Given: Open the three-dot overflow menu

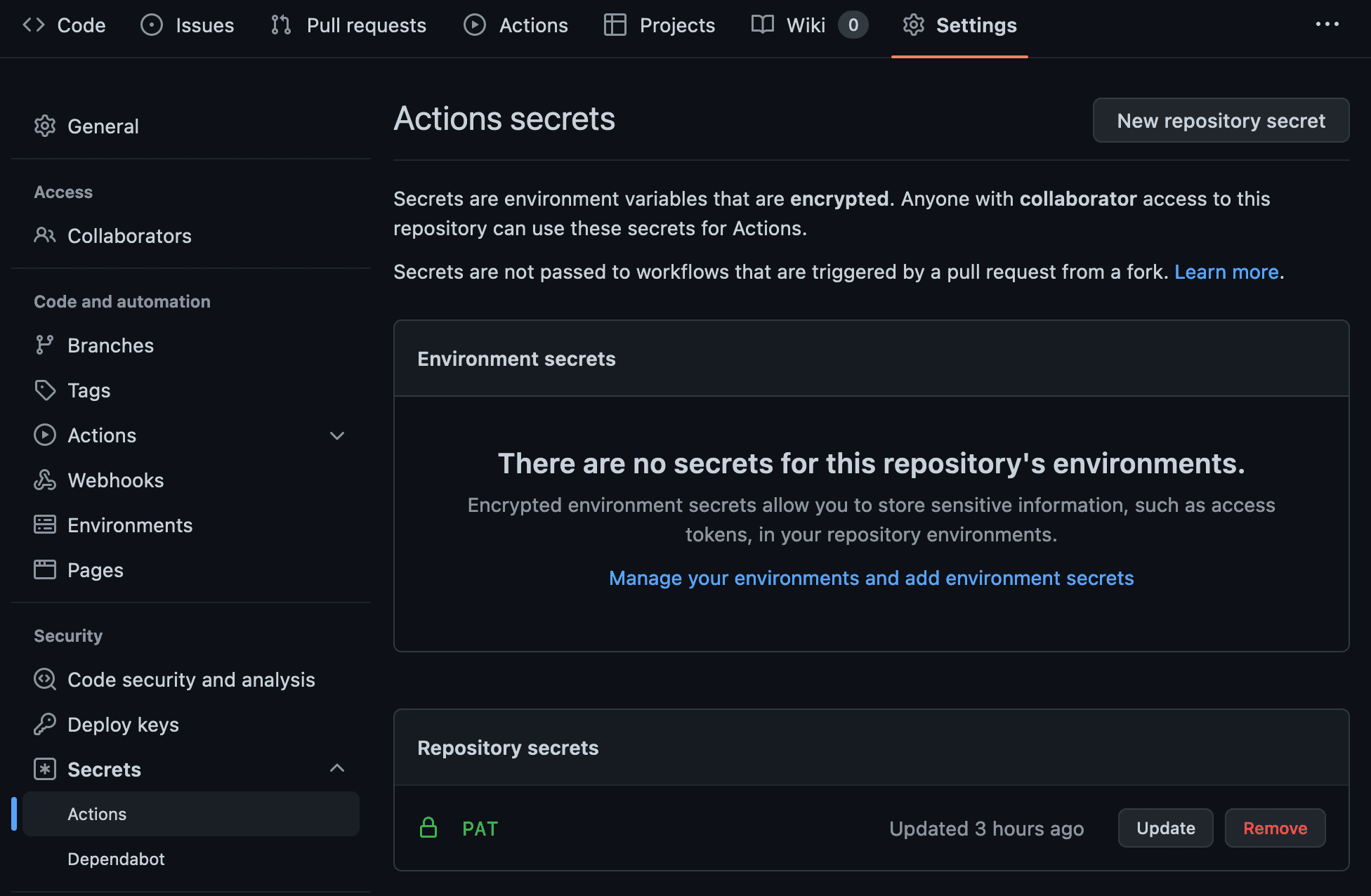Looking at the screenshot, I should click(x=1327, y=25).
